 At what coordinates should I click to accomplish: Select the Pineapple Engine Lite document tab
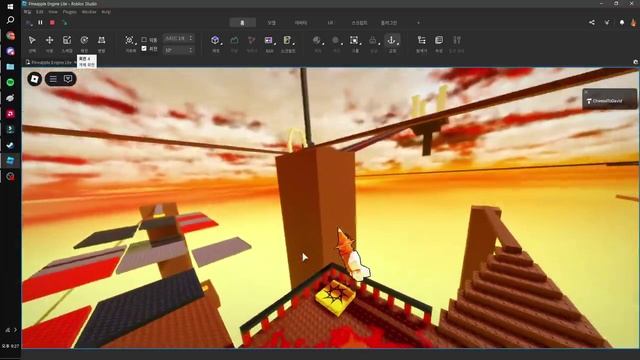[x=49, y=62]
